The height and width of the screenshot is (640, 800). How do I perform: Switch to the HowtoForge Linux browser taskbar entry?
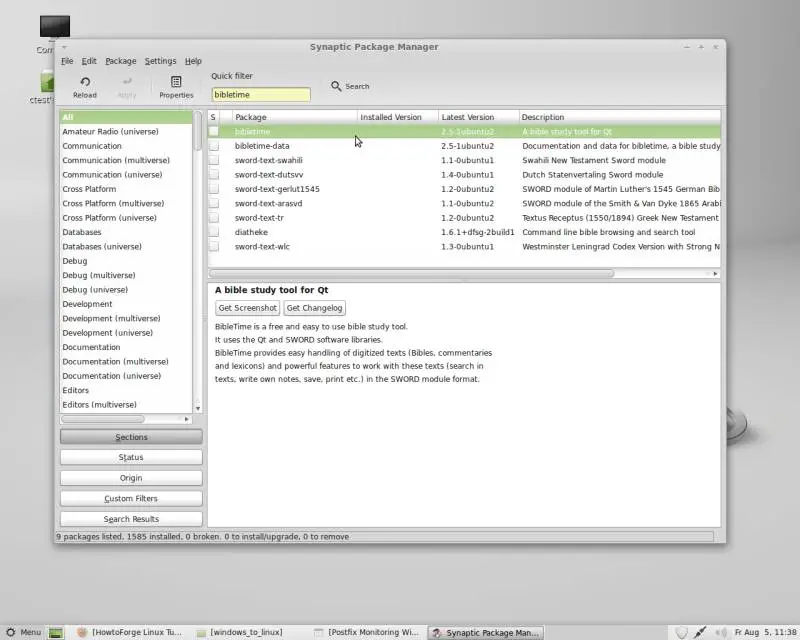tap(130, 632)
